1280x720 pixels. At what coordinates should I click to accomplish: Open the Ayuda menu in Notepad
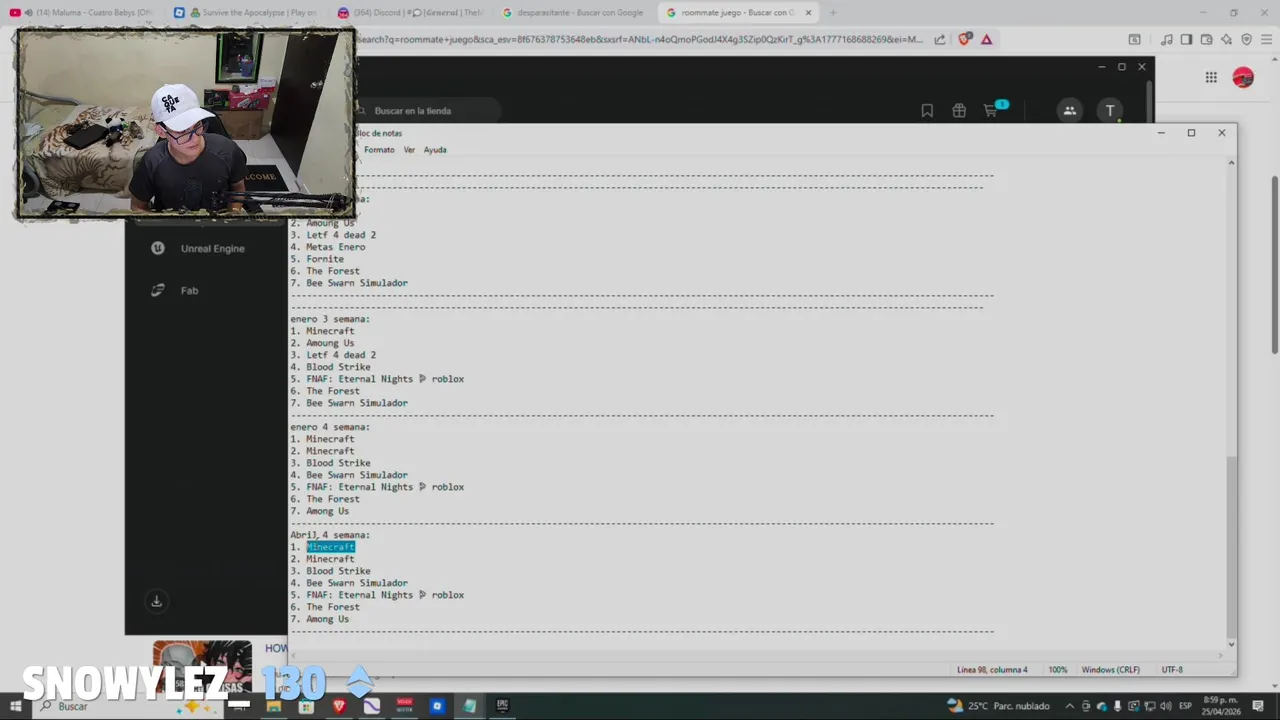click(435, 150)
